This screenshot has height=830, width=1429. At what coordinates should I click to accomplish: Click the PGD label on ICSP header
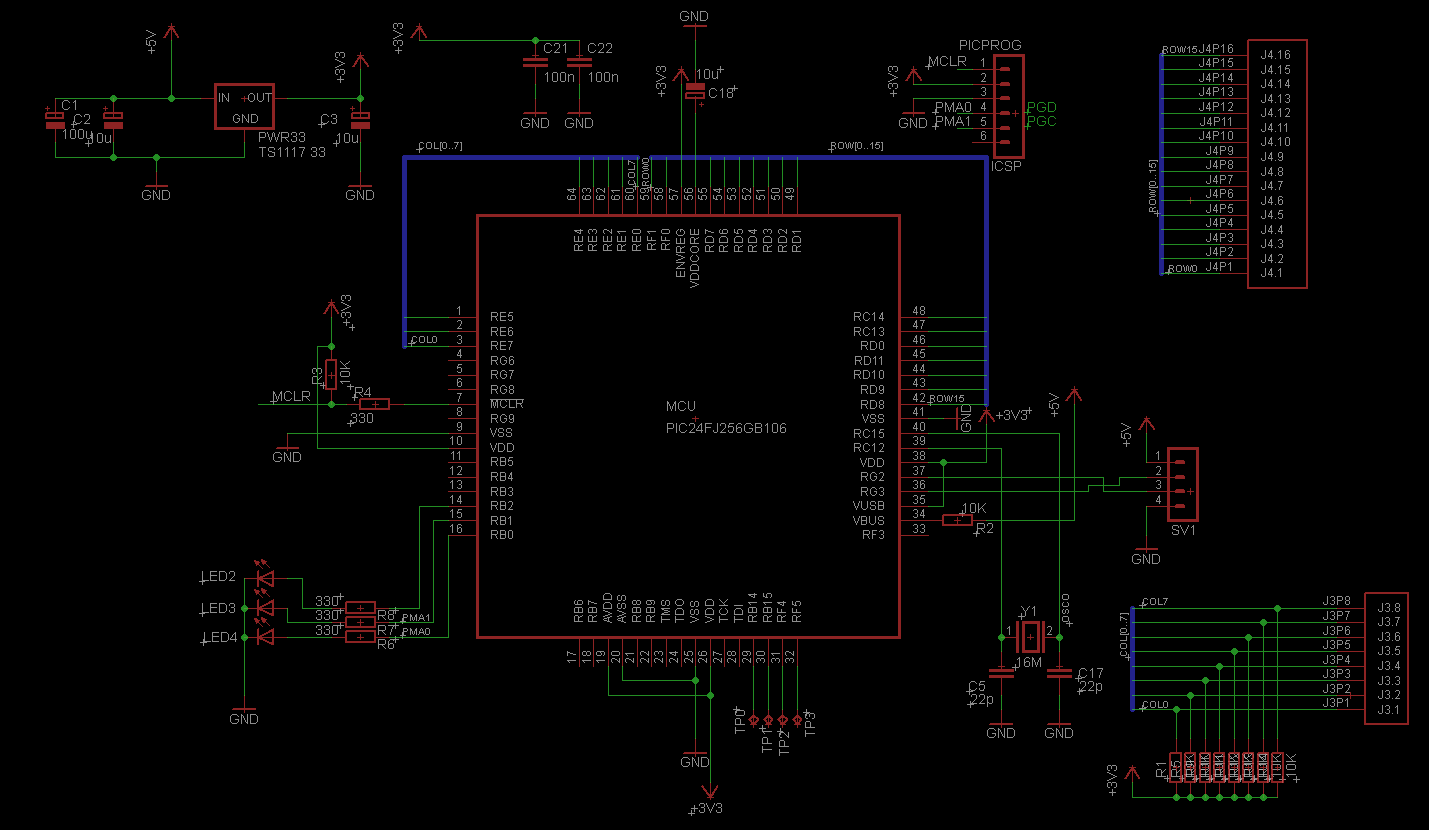pyautogui.click(x=1042, y=107)
